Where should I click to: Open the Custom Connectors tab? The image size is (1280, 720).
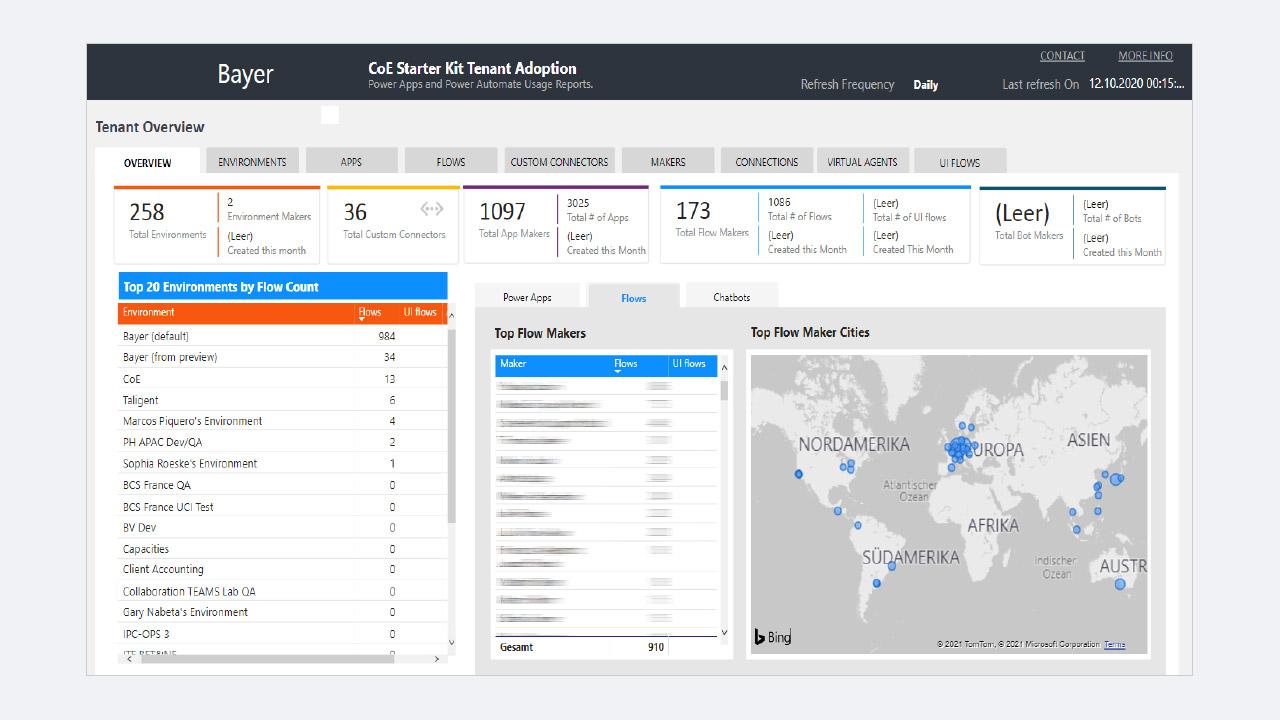pos(559,161)
